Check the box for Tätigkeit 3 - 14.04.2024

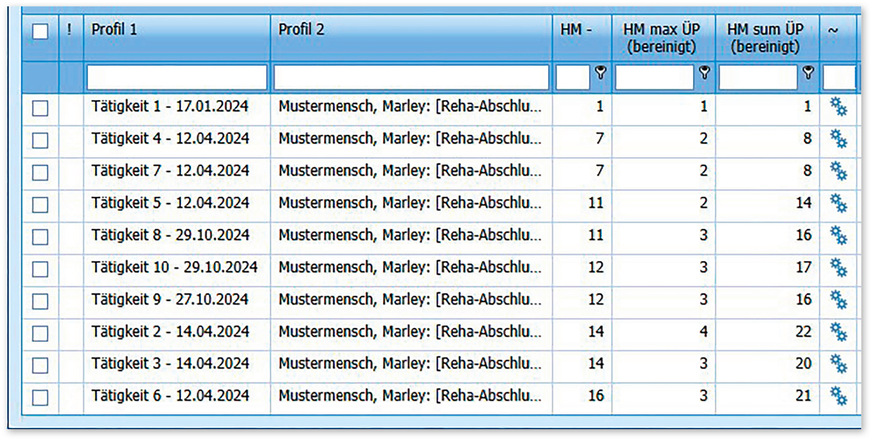[40, 365]
